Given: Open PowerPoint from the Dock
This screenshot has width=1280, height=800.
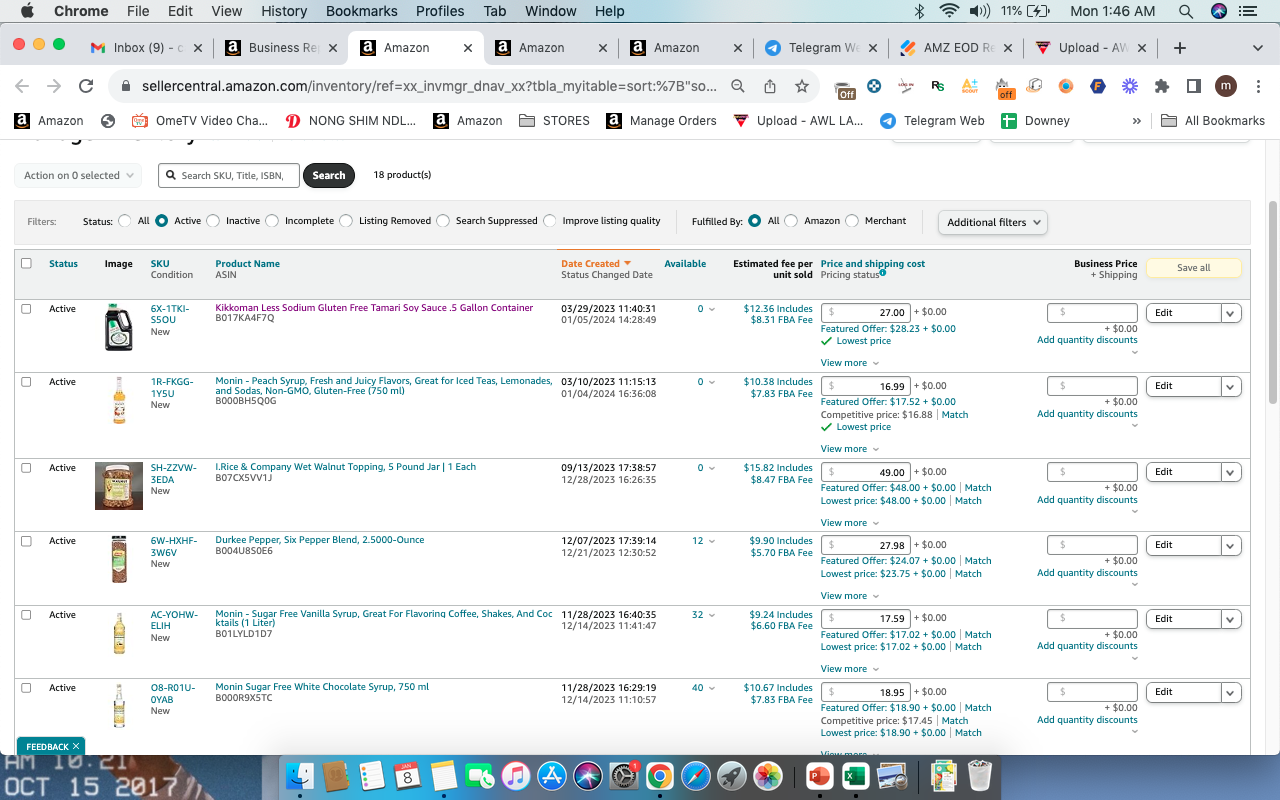Looking at the screenshot, I should [x=818, y=775].
